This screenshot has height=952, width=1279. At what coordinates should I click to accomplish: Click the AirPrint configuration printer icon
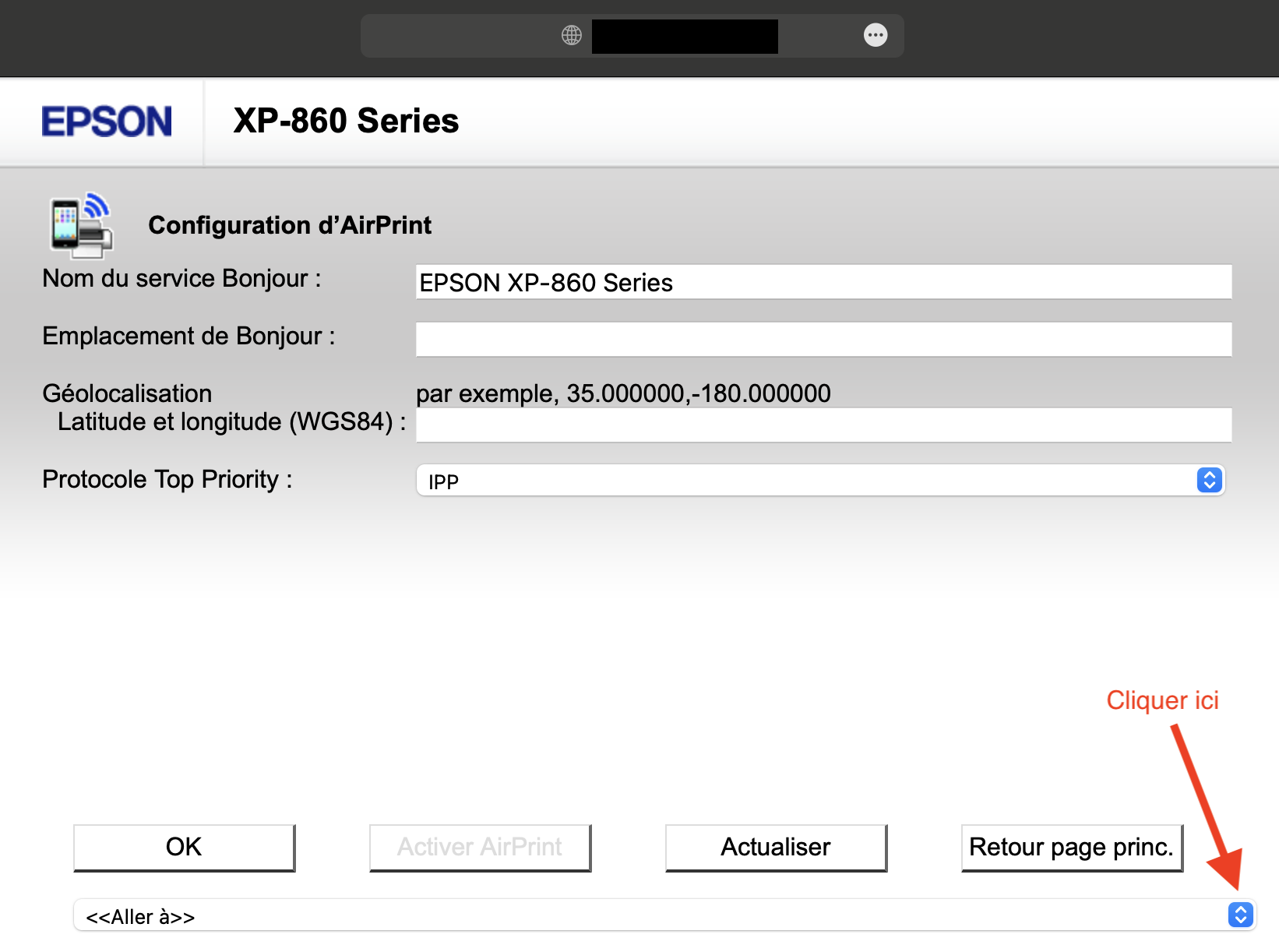pos(82,225)
